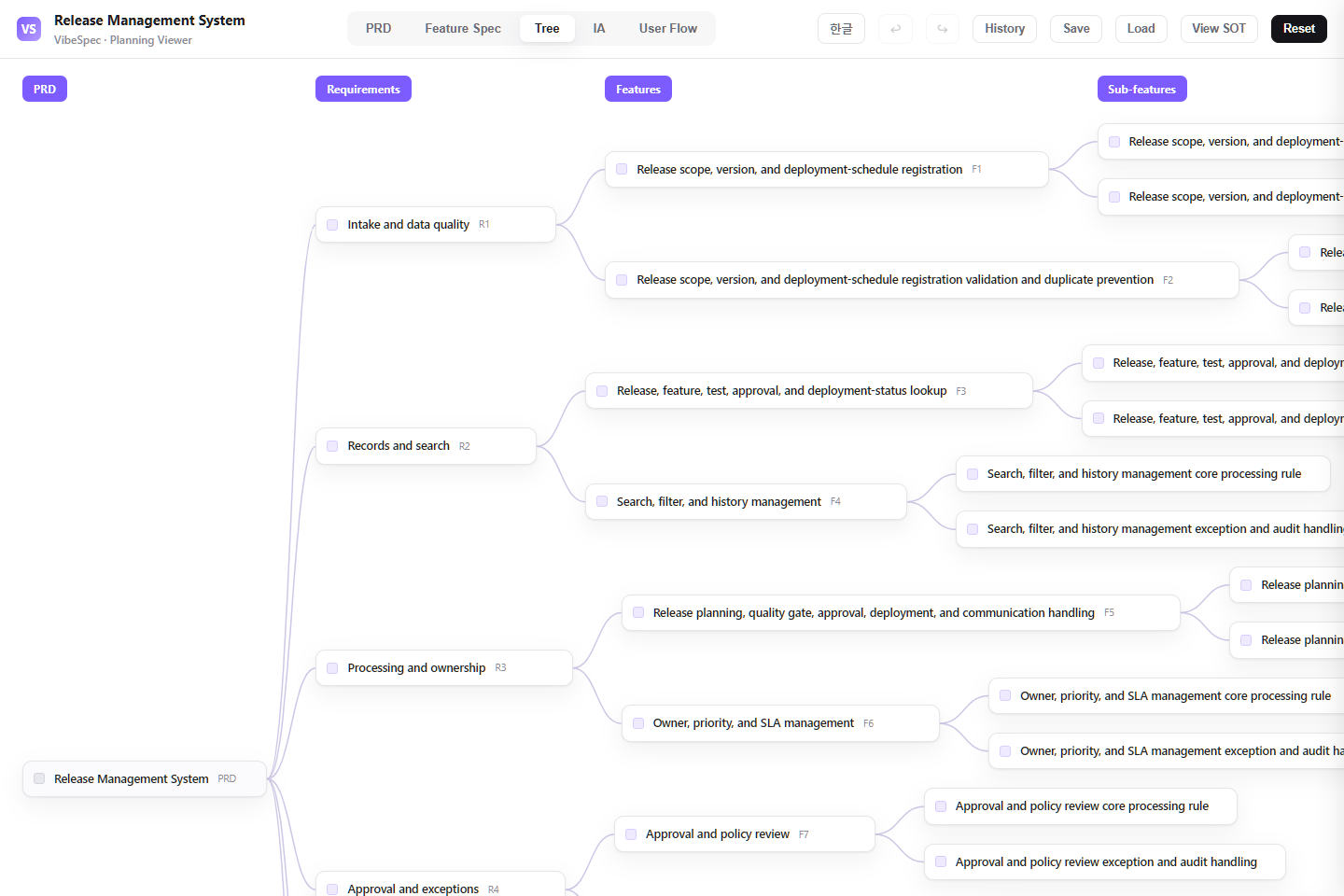Click the black Reset button
Image resolution: width=1344 pixels, height=896 pixels.
[1299, 29]
